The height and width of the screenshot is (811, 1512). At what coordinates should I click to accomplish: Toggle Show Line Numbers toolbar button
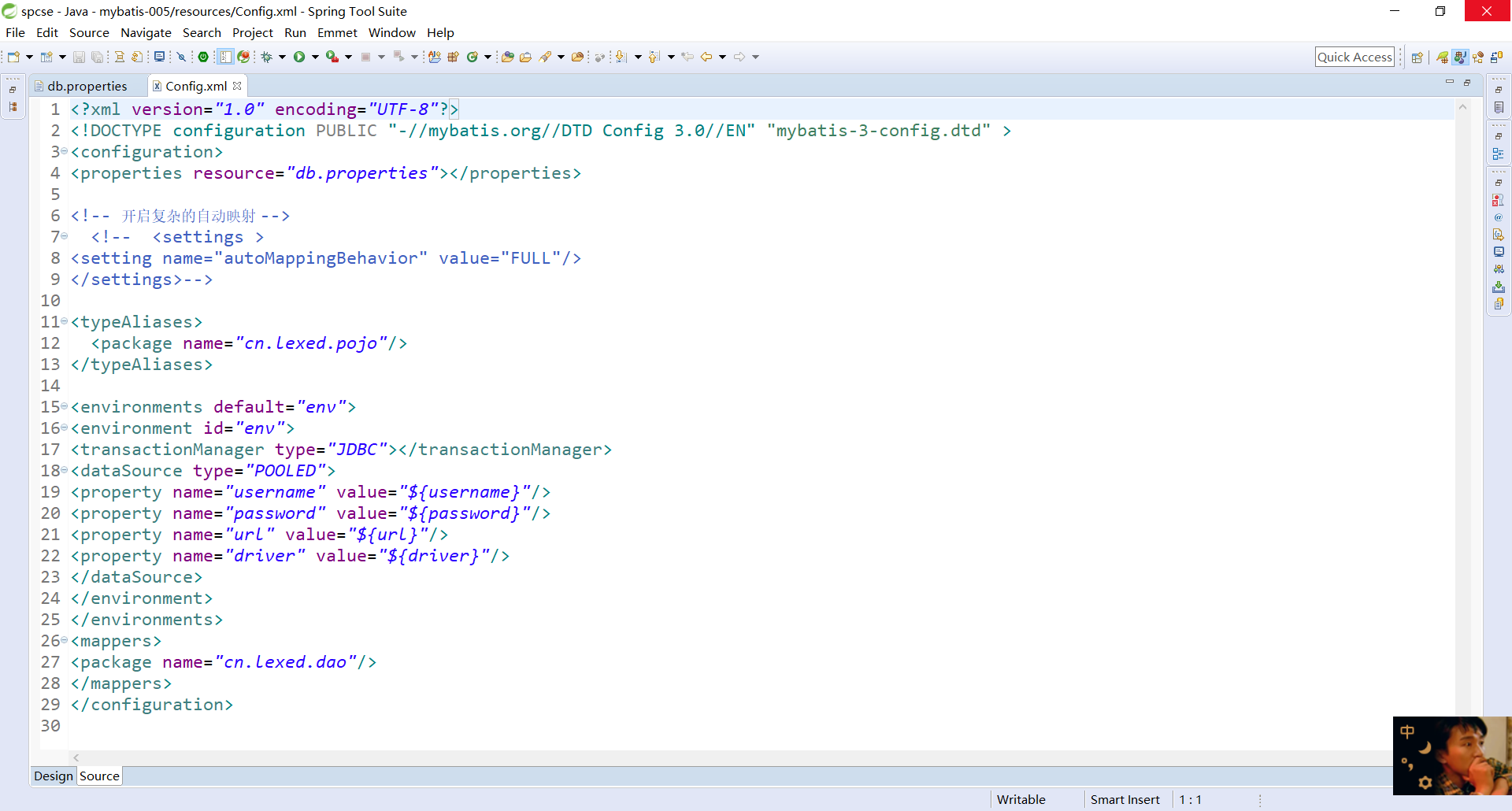pos(225,57)
